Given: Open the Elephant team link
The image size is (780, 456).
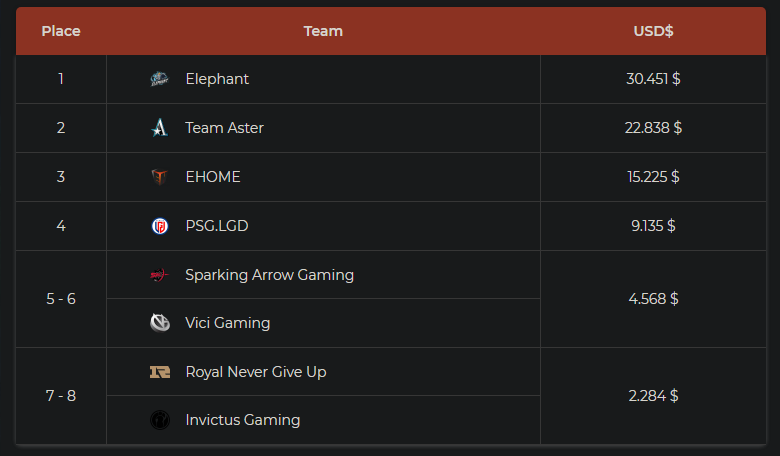Looking at the screenshot, I should [x=217, y=79].
